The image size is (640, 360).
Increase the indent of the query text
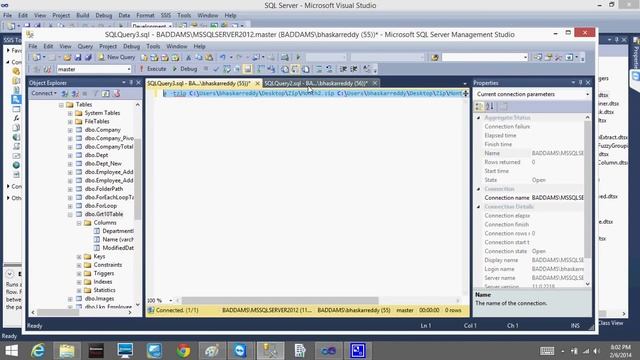coord(354,69)
